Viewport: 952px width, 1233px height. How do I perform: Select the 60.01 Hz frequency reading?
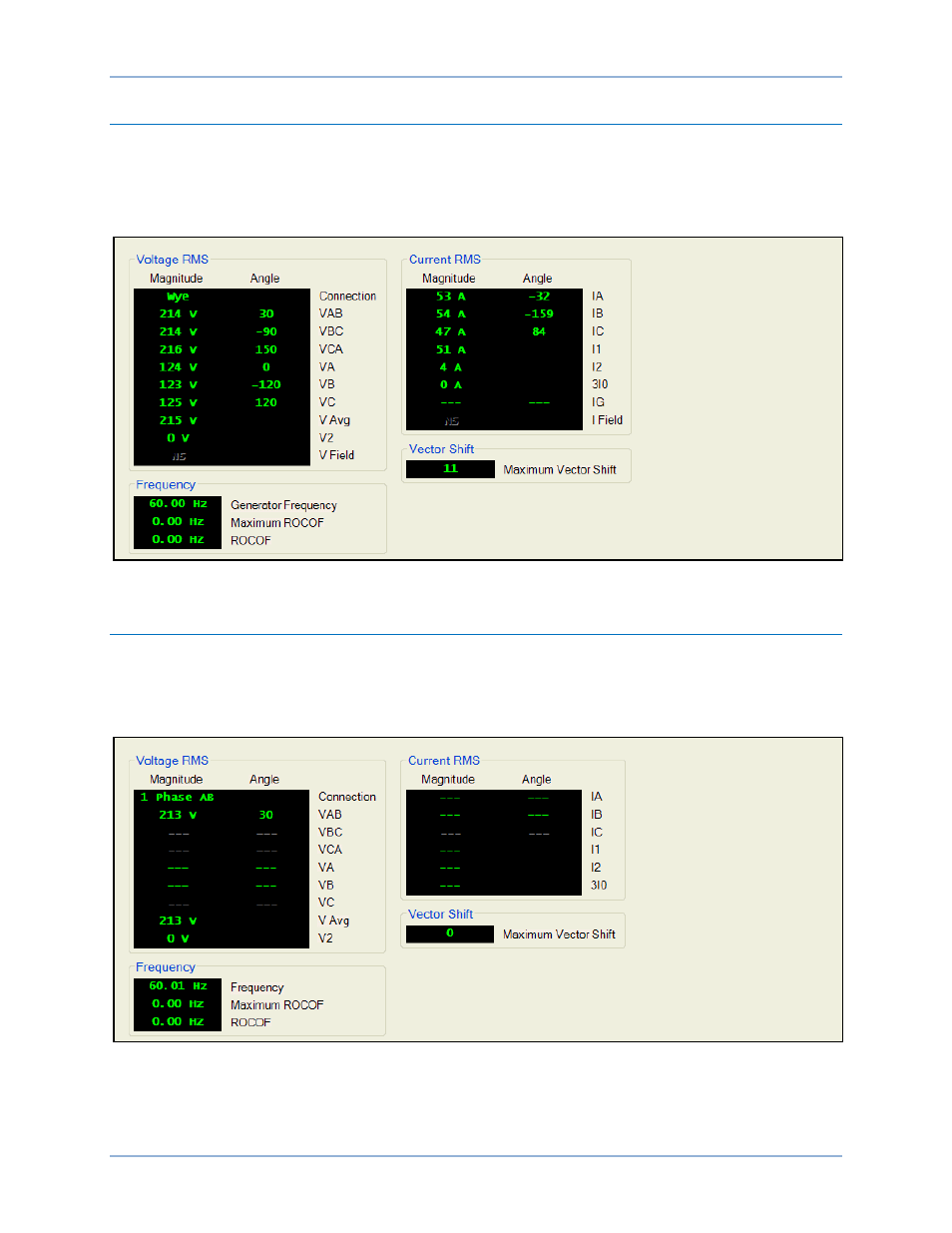tap(178, 986)
